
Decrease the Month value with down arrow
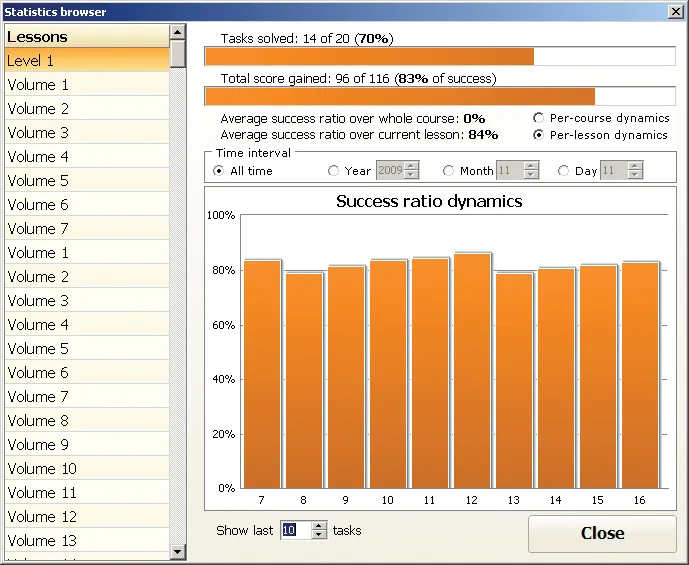[531, 175]
